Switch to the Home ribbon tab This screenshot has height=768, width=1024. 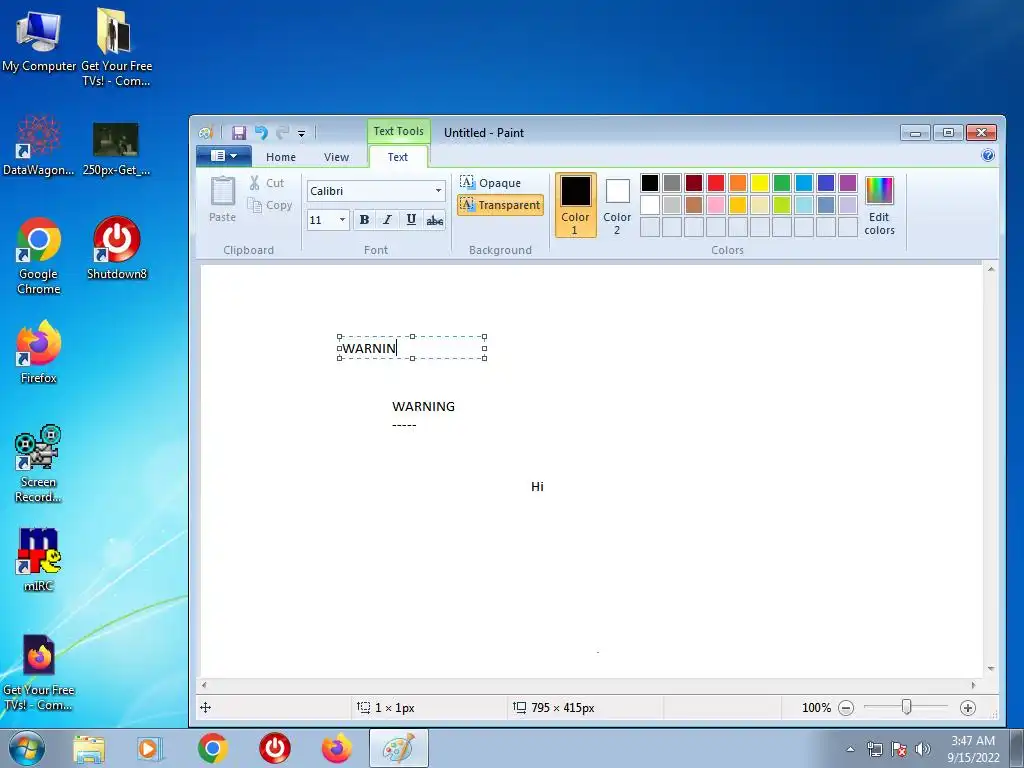click(x=281, y=157)
